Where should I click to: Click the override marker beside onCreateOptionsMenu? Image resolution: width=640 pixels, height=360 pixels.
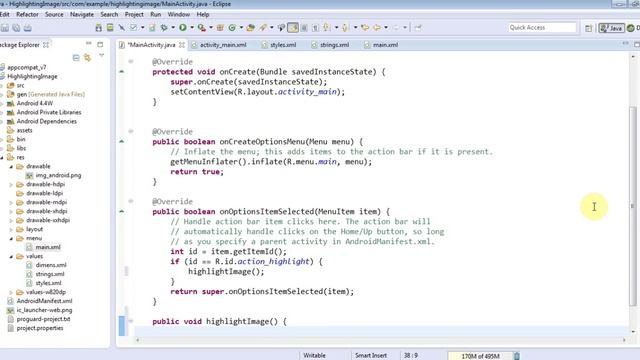[x=122, y=142]
